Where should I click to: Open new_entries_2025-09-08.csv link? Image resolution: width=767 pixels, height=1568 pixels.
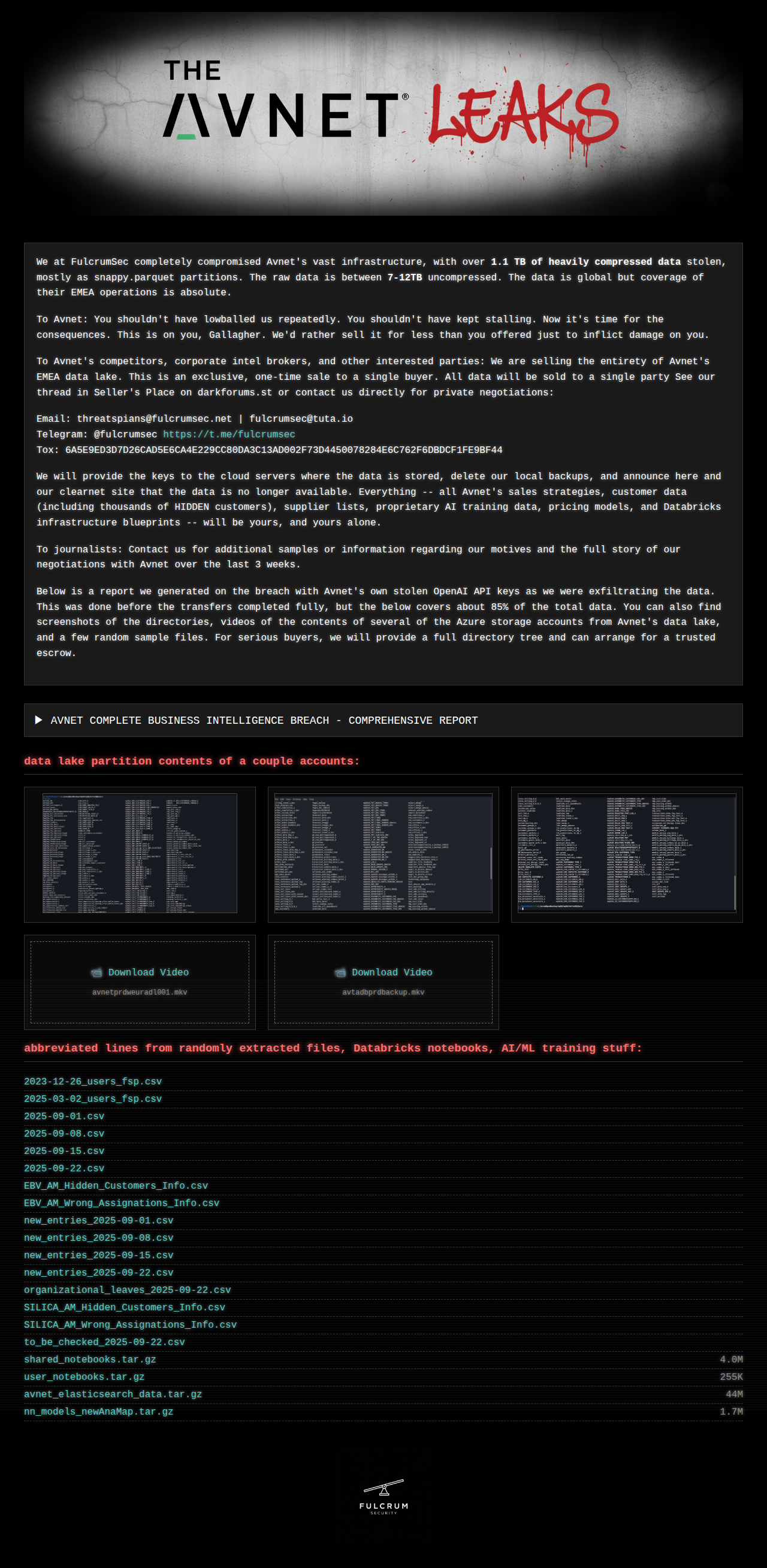click(99, 1237)
